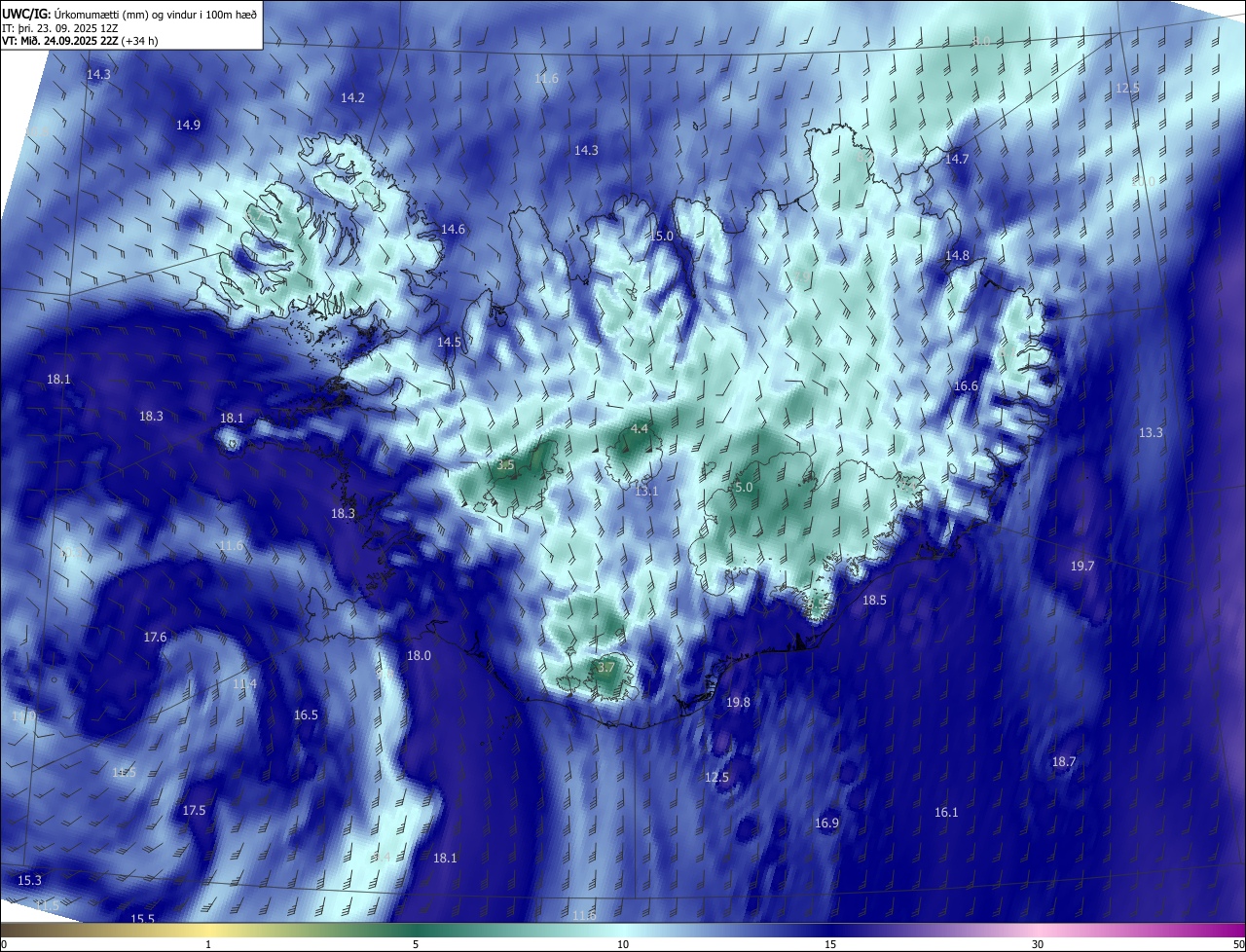Click the title line 'UWC/IG: Úrkomumætti (mm) og vindur'
Viewport: 1246px width, 952px height.
(128, 13)
